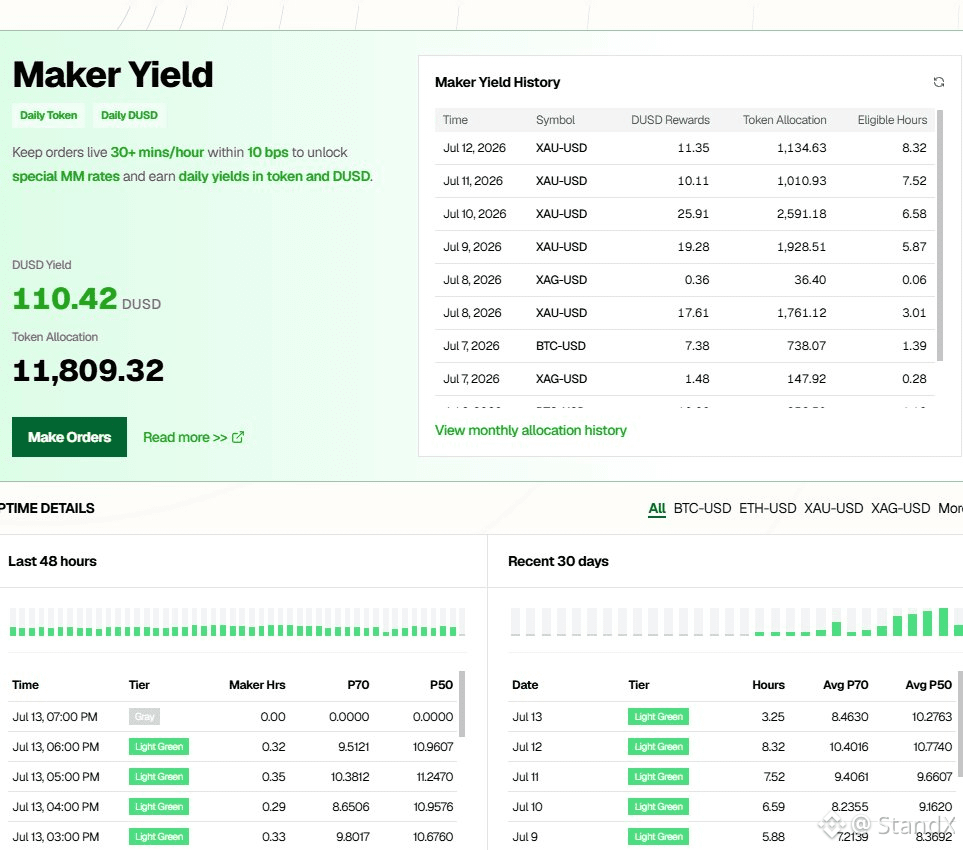Image resolution: width=963 pixels, height=850 pixels.
Task: Click the Symbol column header
Action: 555,120
